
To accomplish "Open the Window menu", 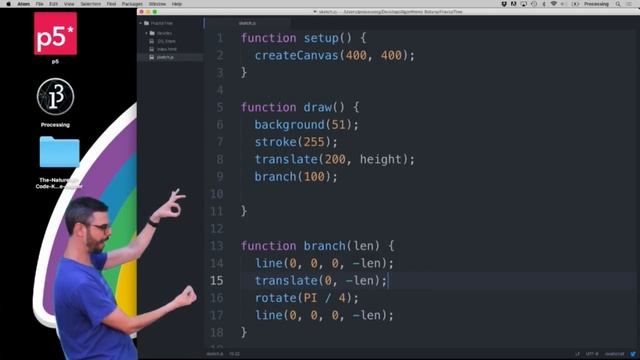I will [157, 4].
